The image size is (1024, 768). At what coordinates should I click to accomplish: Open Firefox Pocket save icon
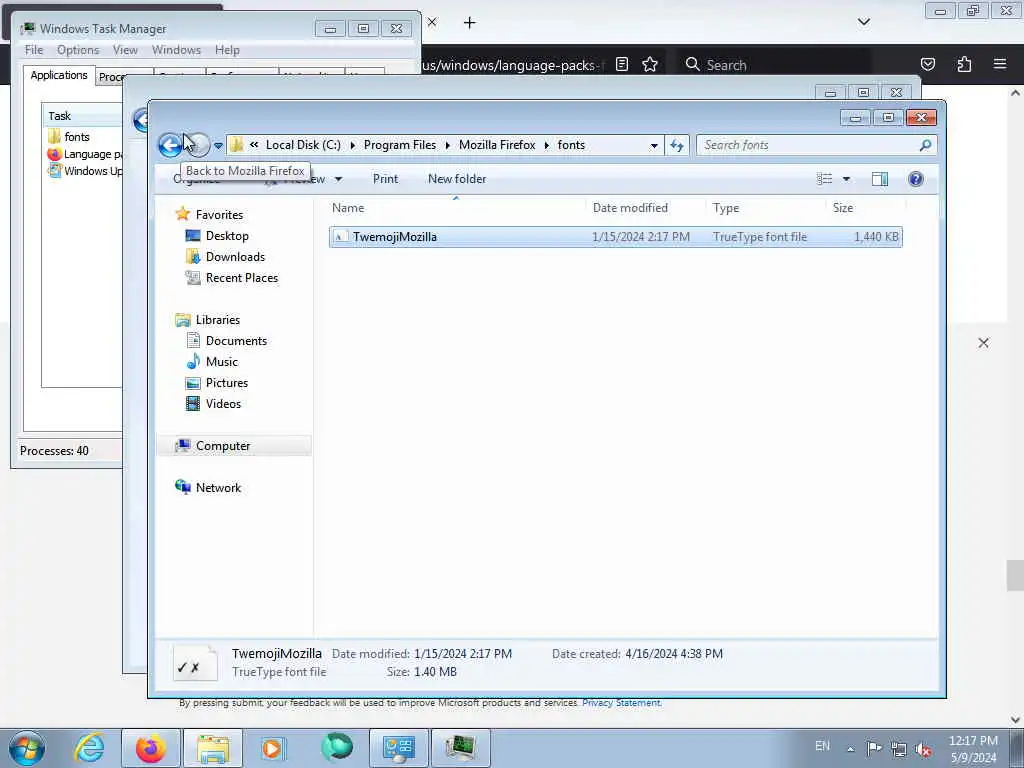pos(927,64)
